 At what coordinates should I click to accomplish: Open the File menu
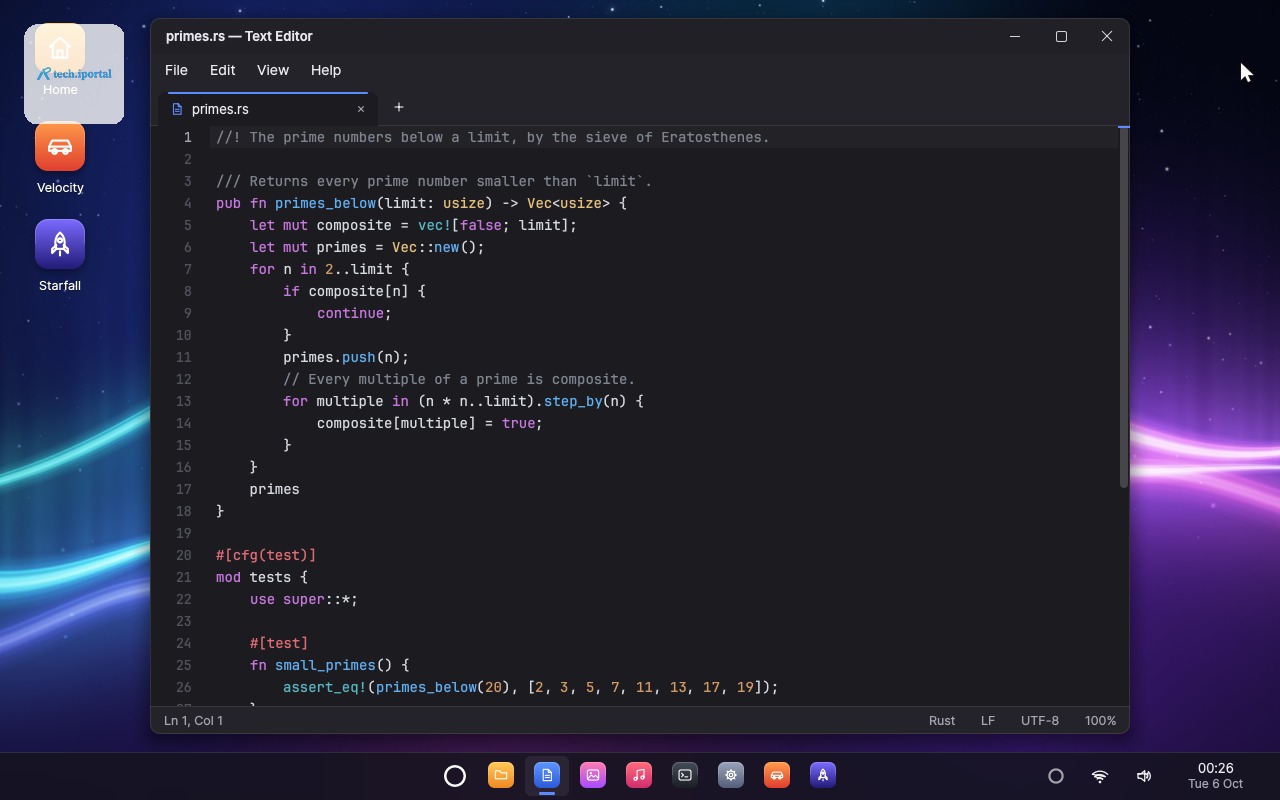point(176,70)
